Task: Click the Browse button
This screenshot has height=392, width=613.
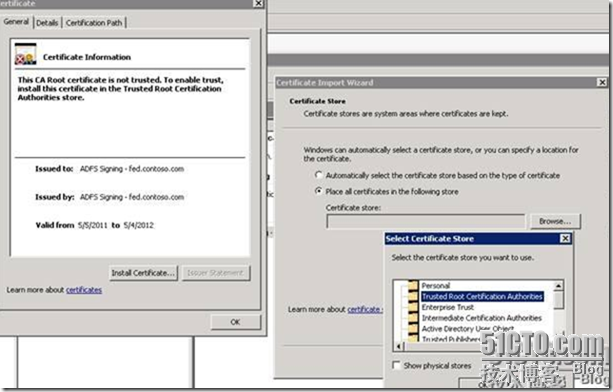Action: [555, 221]
